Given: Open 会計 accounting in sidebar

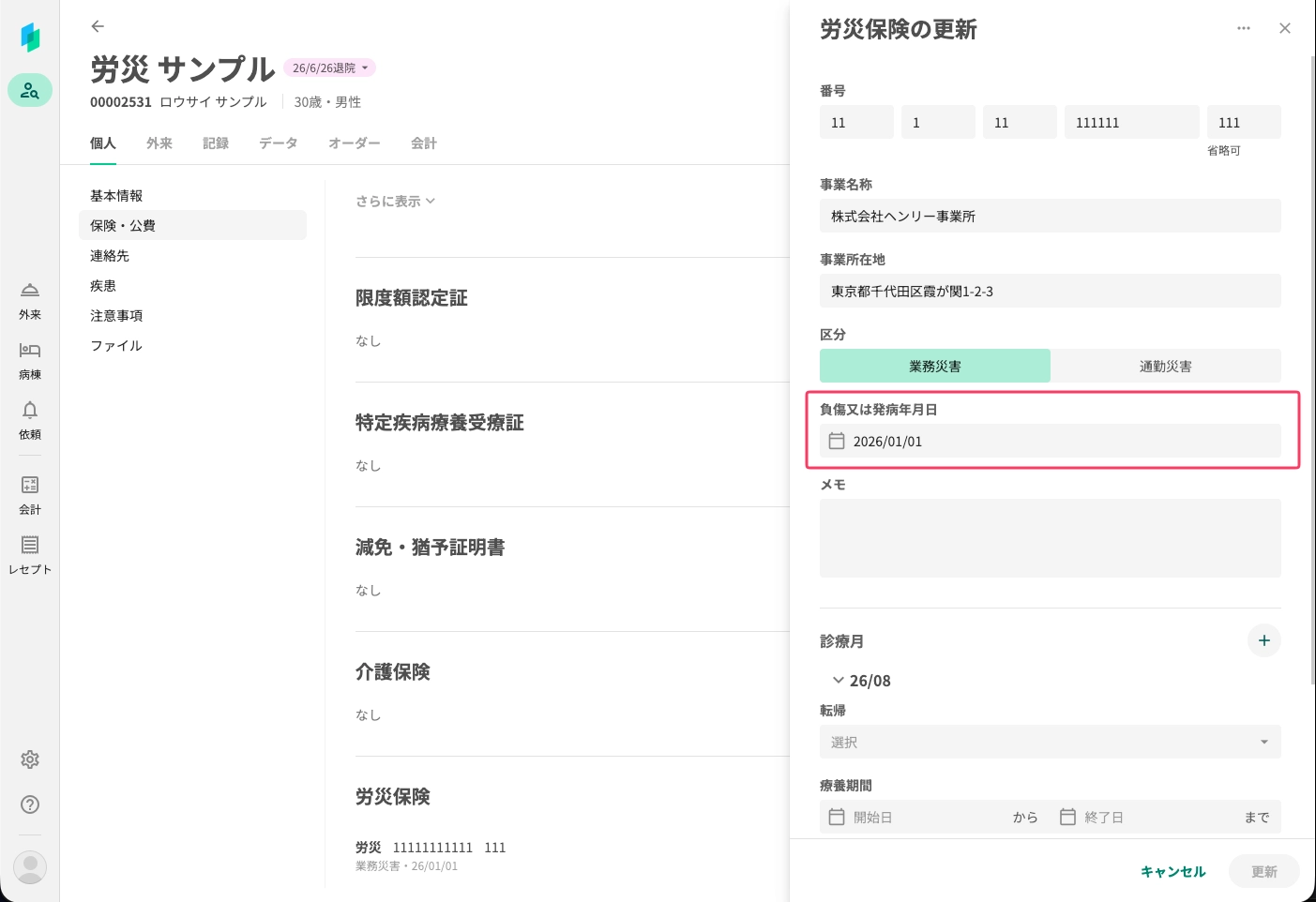Looking at the screenshot, I should tap(30, 496).
